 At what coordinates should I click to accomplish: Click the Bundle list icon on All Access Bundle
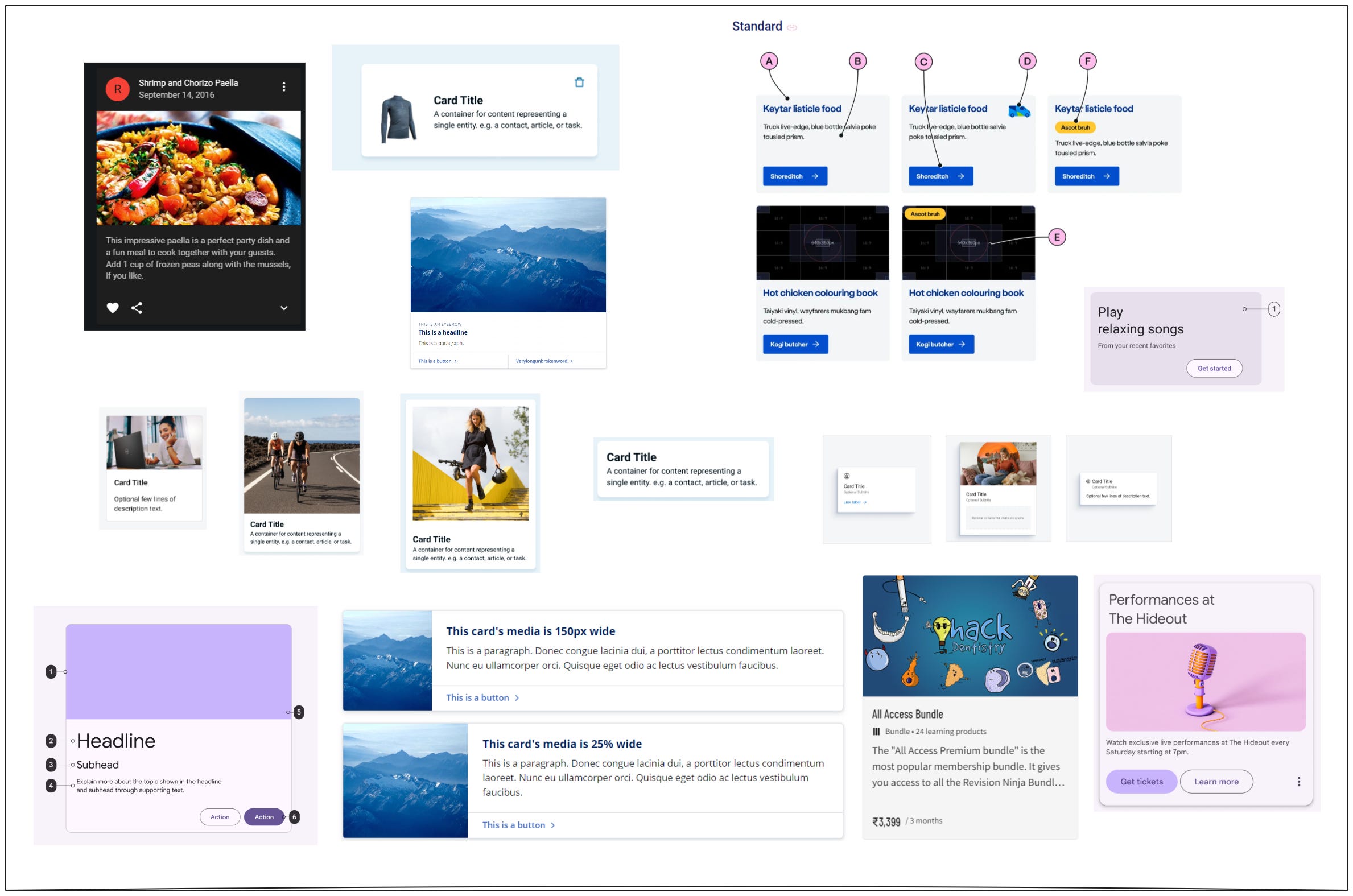[x=876, y=732]
